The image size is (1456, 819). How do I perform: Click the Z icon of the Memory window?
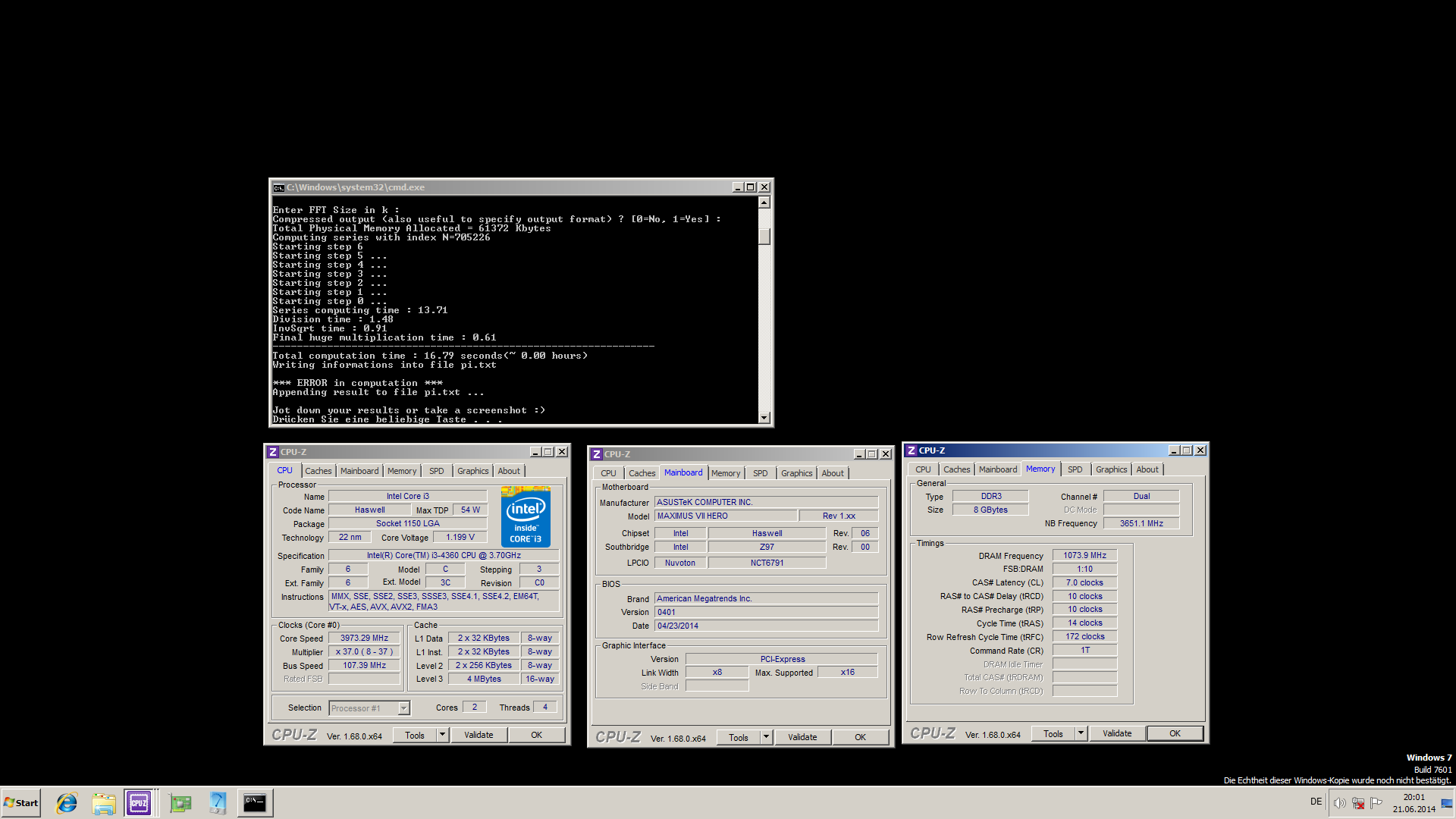(912, 450)
